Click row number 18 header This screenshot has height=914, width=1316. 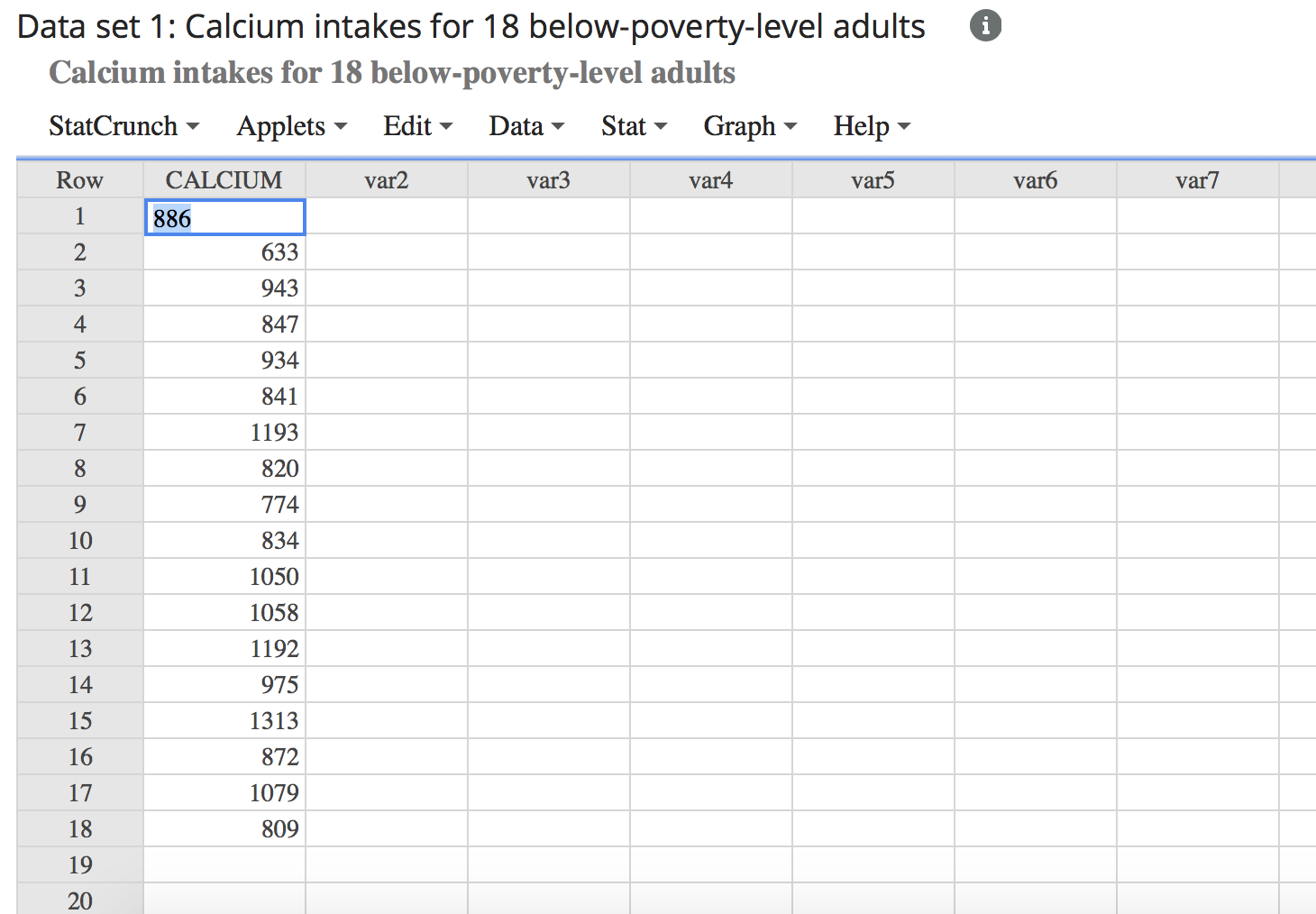[80, 829]
